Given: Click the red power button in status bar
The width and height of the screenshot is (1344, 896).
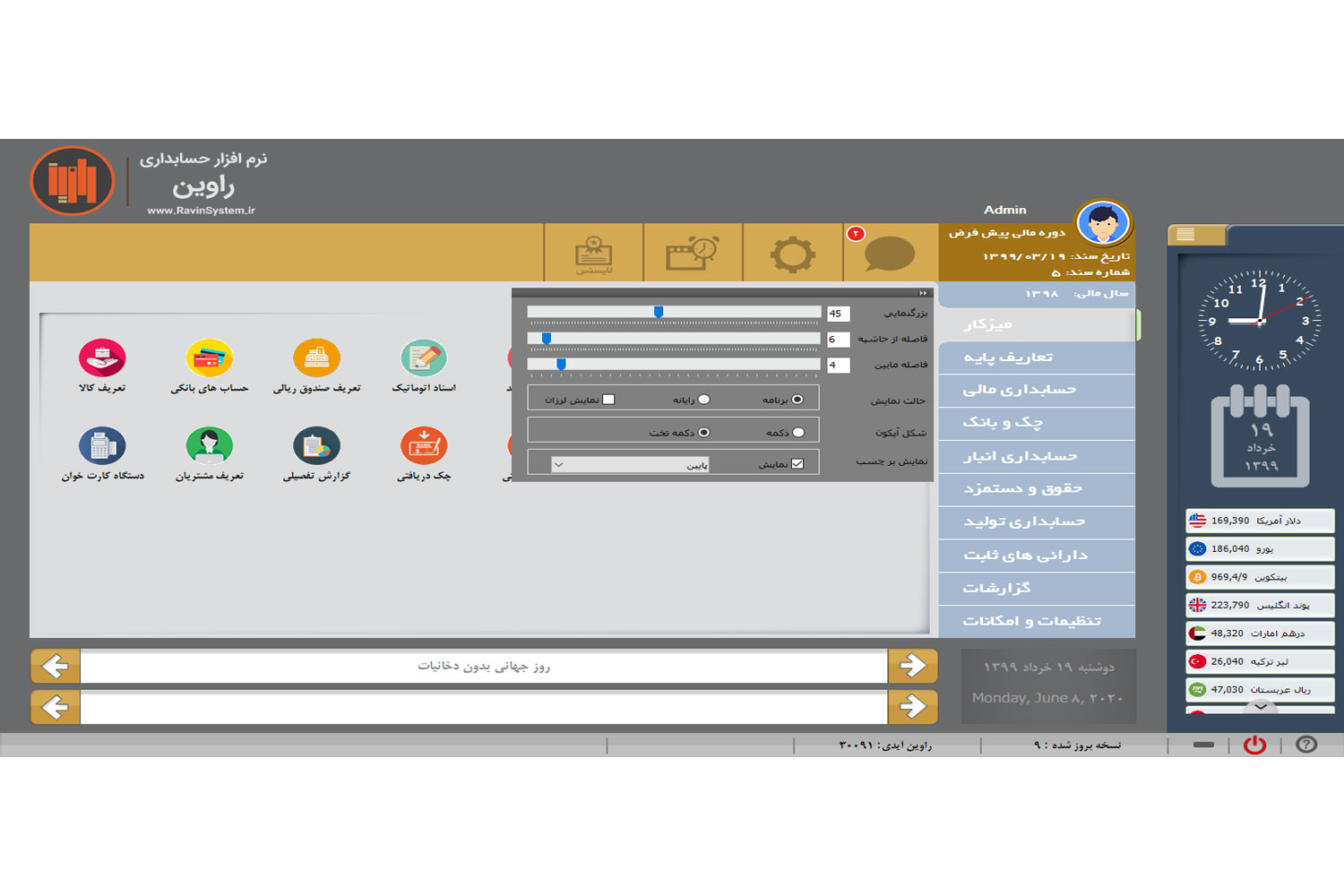Looking at the screenshot, I should [1254, 745].
